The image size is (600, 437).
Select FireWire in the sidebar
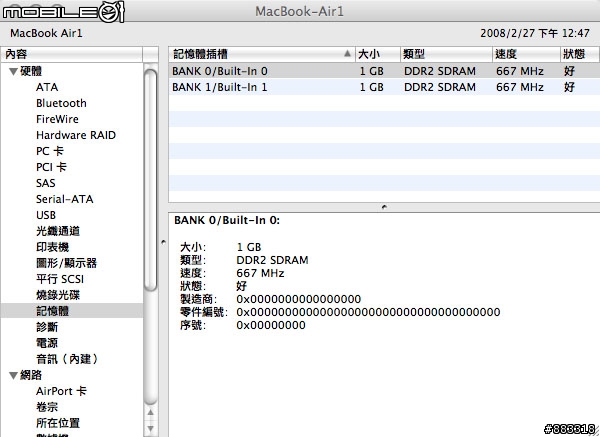point(57,119)
